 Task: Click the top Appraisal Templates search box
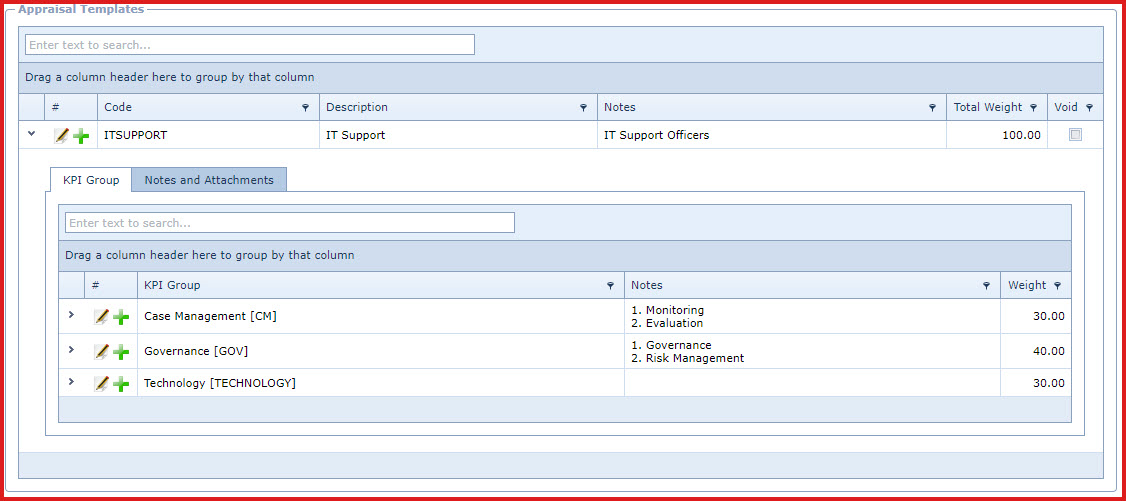(249, 45)
